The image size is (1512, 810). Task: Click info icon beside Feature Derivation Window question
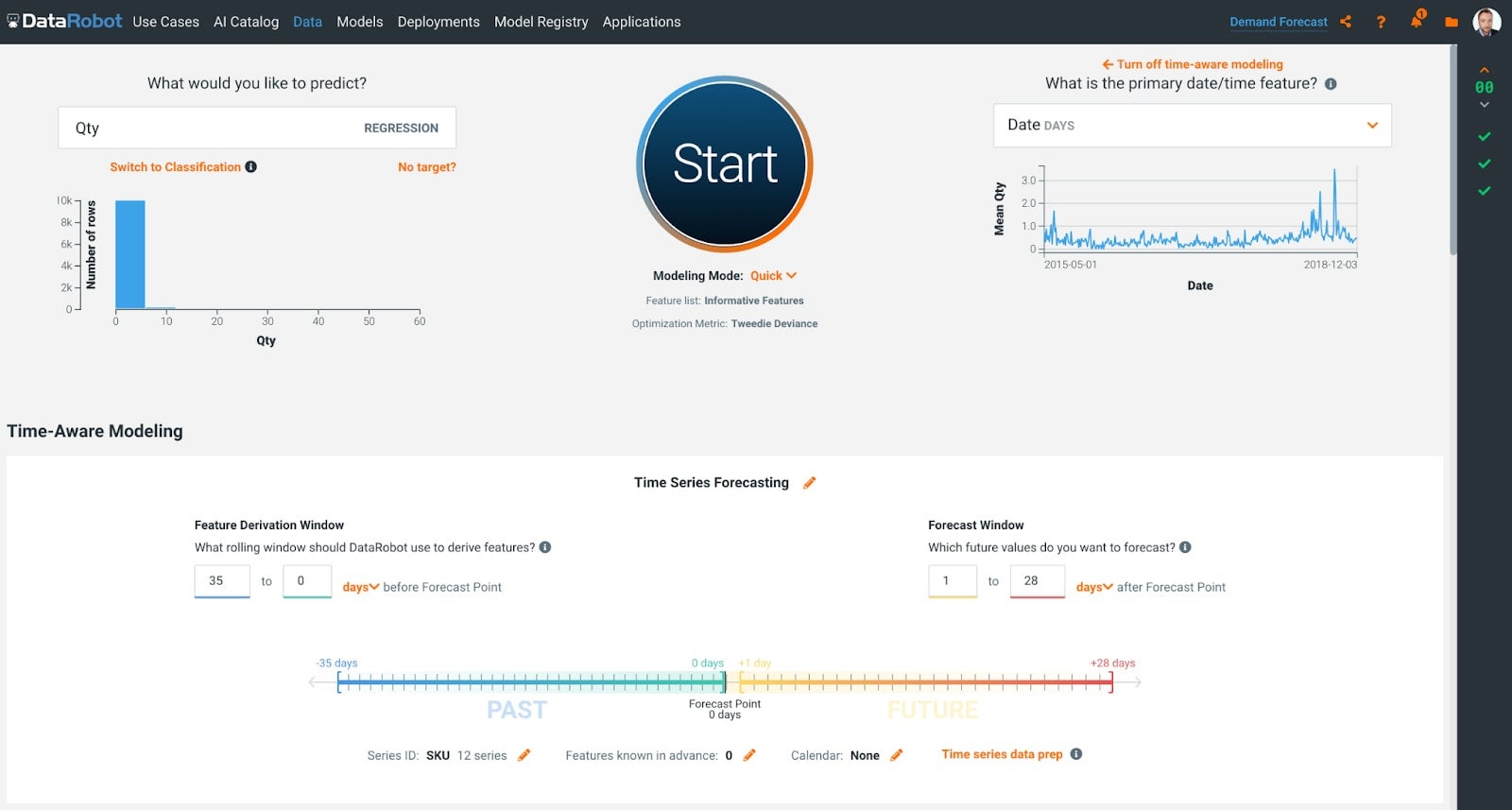[x=545, y=547]
